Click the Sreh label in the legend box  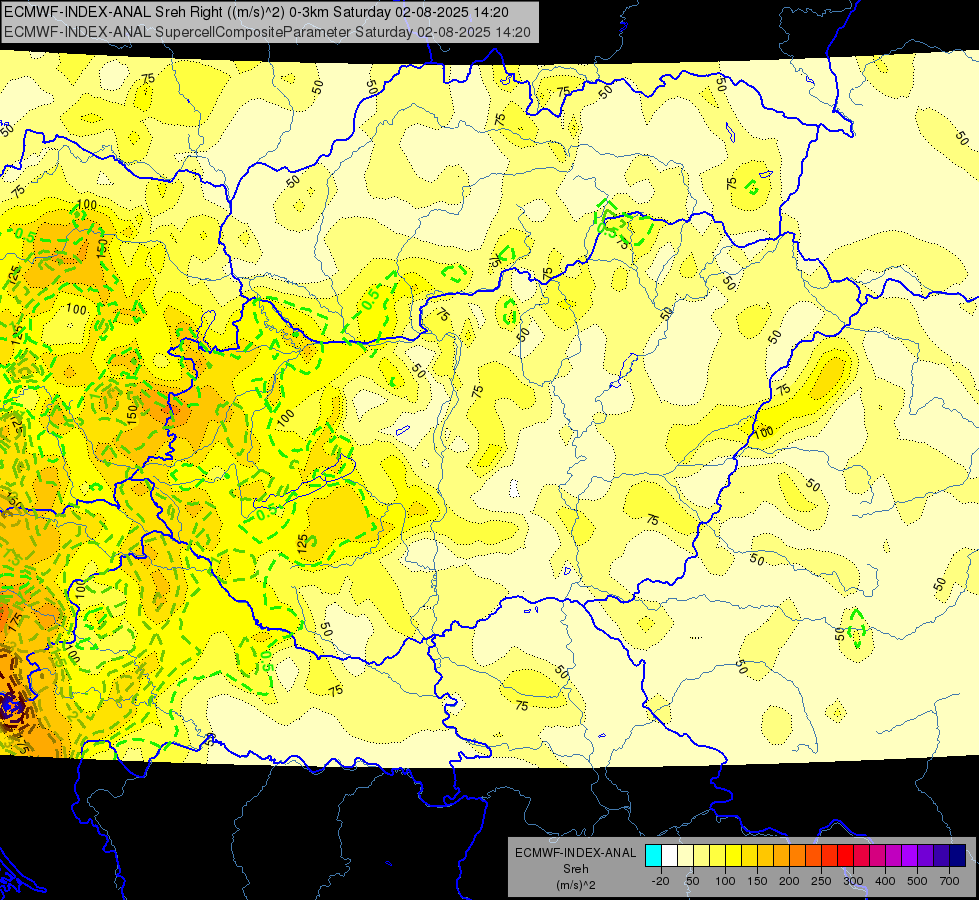576,869
